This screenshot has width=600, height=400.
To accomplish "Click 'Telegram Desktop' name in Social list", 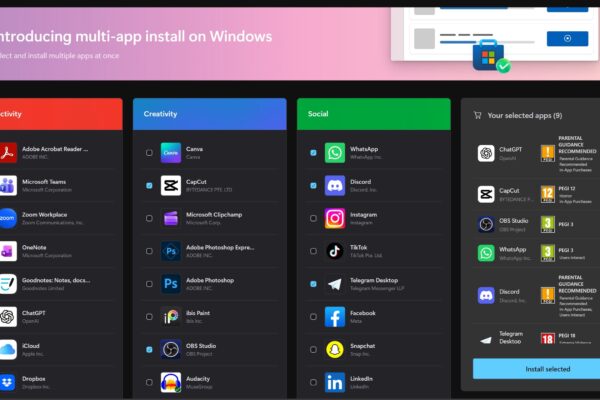I will [x=374, y=280].
